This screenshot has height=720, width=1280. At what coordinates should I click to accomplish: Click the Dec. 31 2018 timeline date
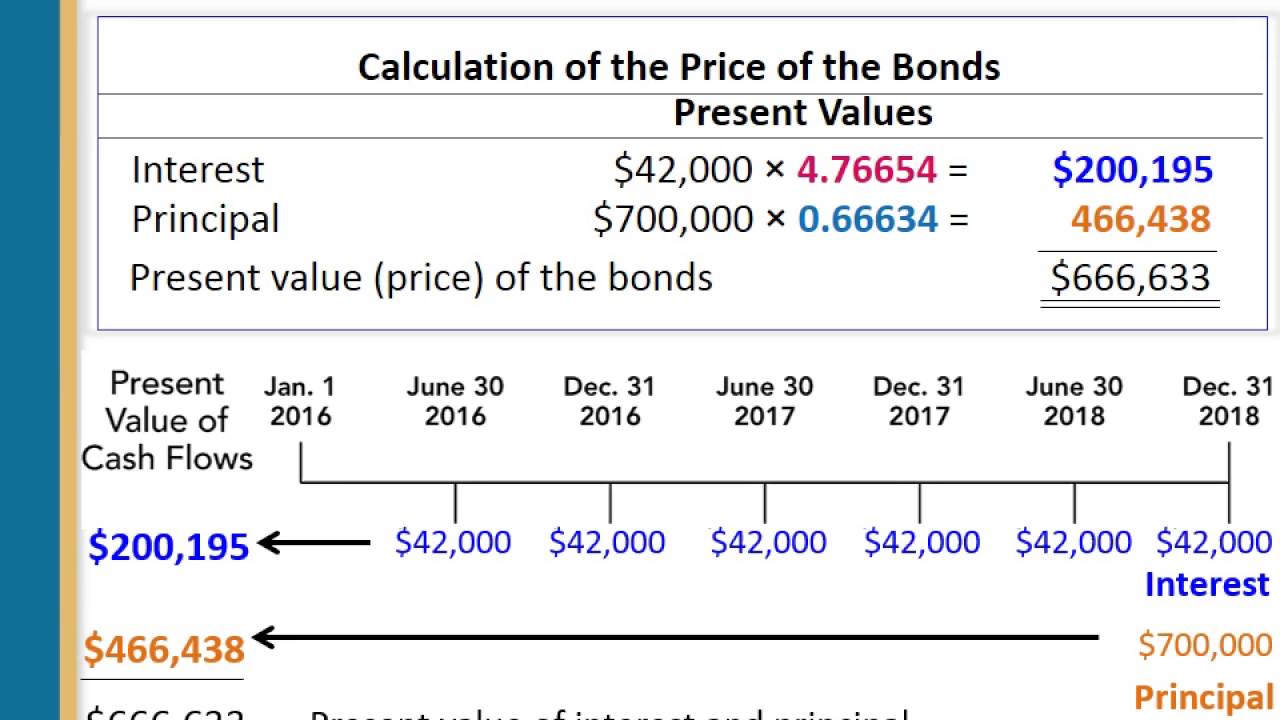click(1227, 401)
